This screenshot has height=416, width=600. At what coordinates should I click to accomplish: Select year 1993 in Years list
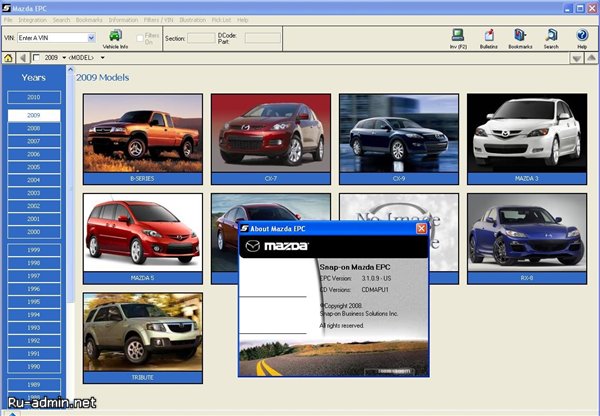[x=34, y=328]
